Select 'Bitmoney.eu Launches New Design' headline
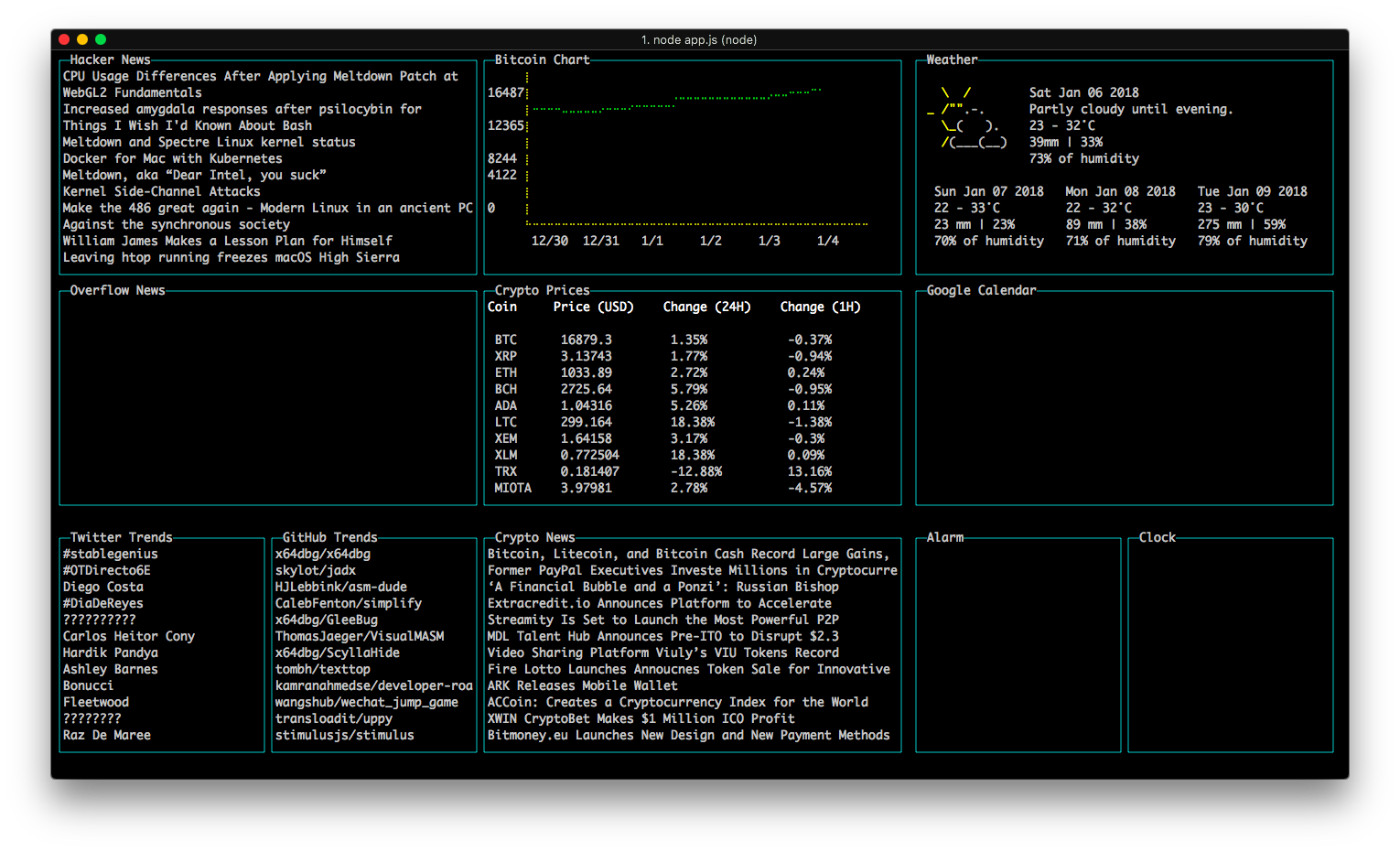This screenshot has width=1400, height=852. tap(688, 735)
